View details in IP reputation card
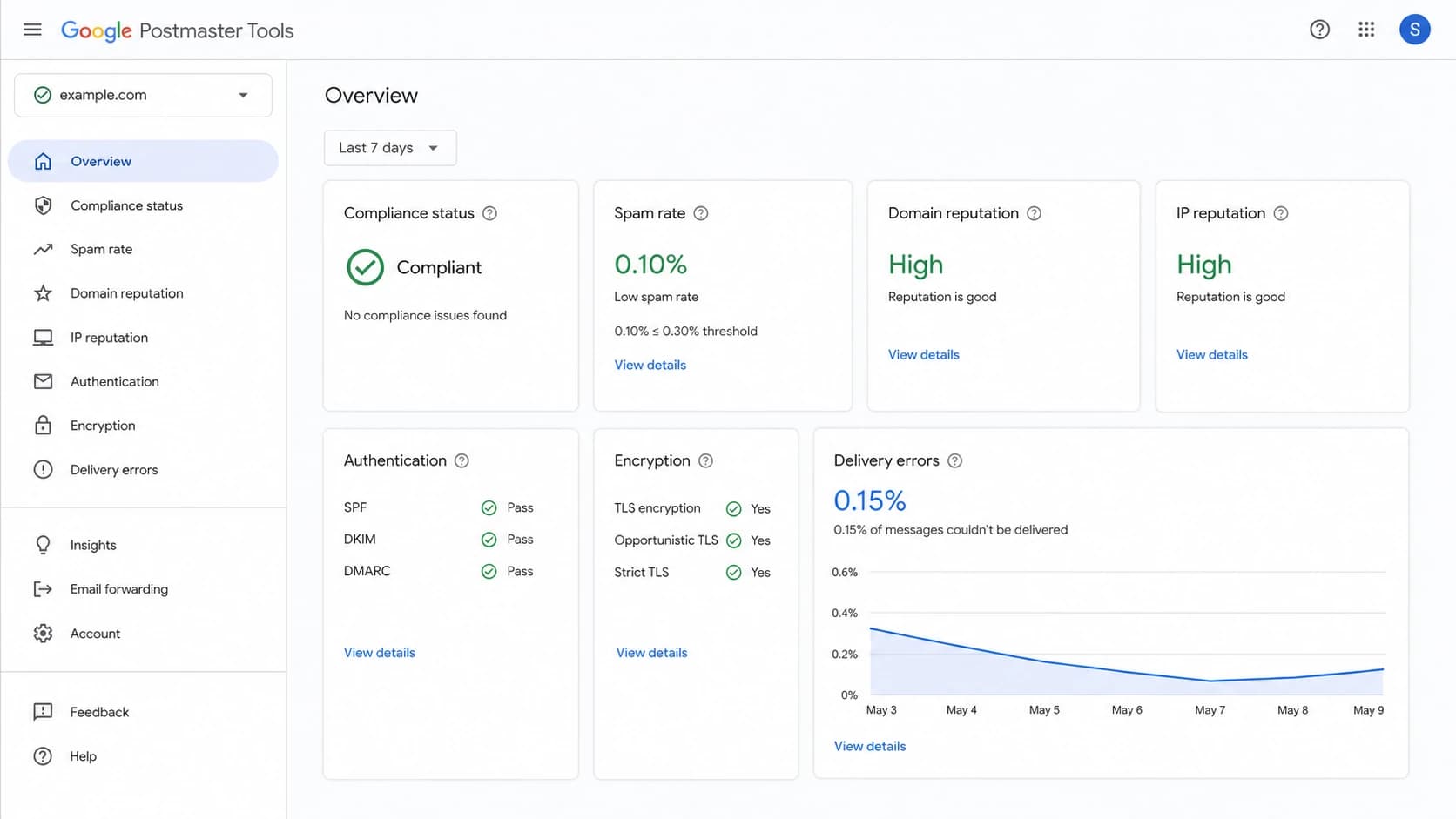Image resolution: width=1456 pixels, height=819 pixels. point(1212,354)
